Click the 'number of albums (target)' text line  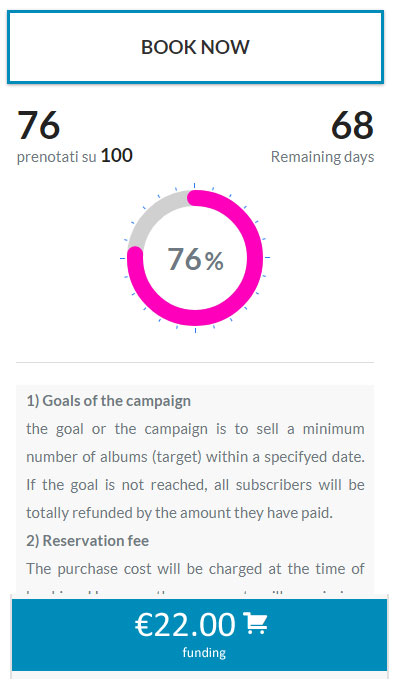[195, 457]
